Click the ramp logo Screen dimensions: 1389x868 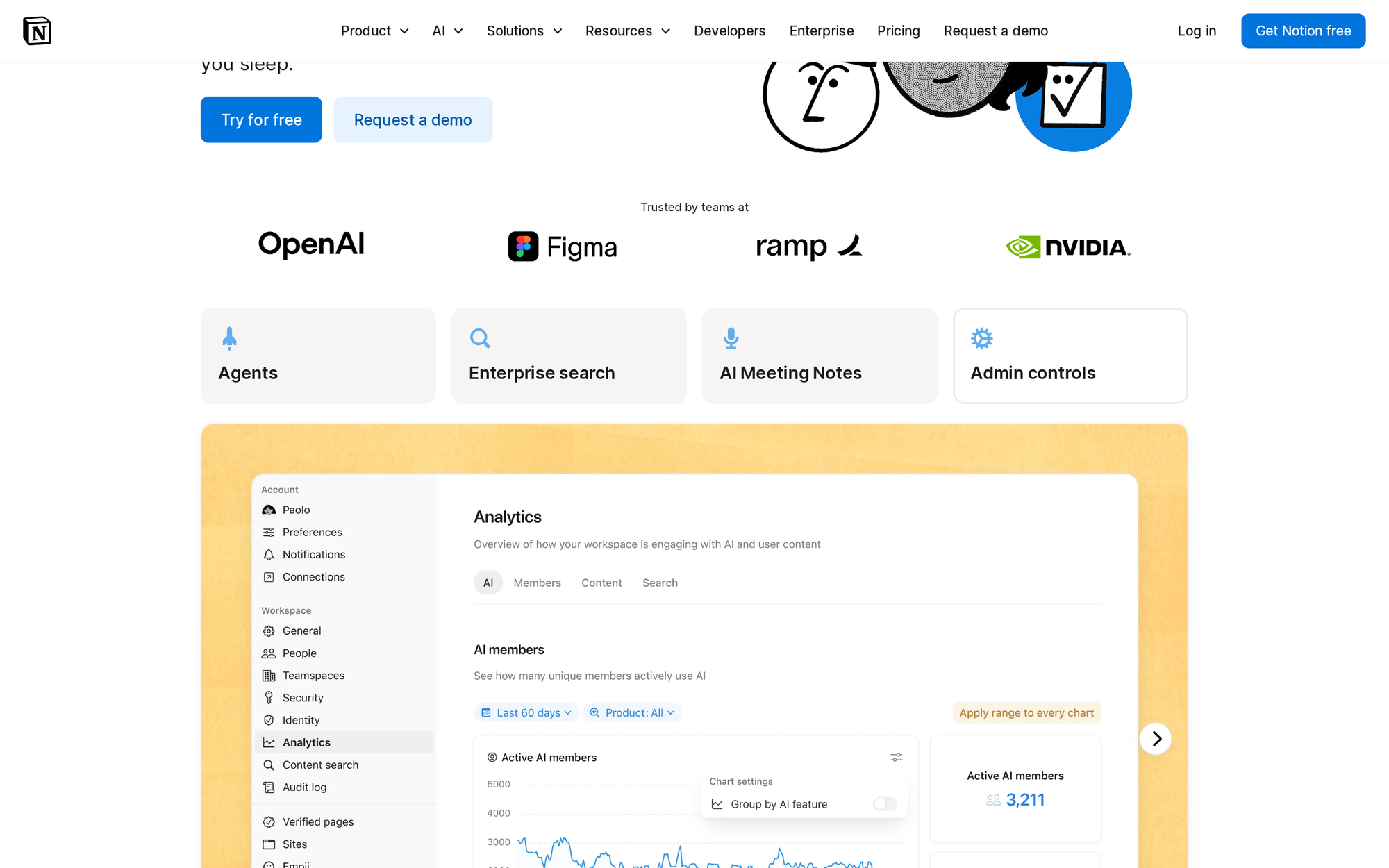pos(809,246)
